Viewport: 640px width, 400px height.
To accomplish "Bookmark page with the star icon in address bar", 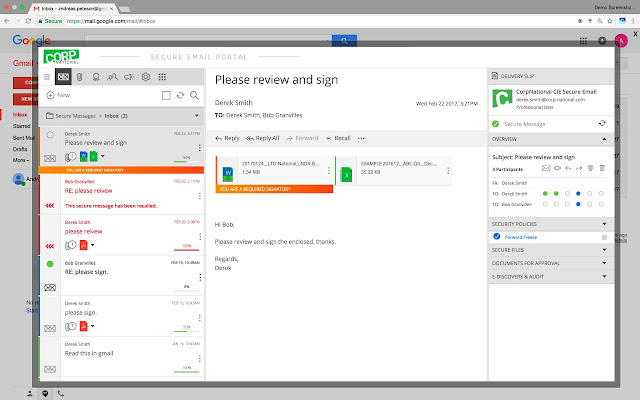I will [x=610, y=21].
